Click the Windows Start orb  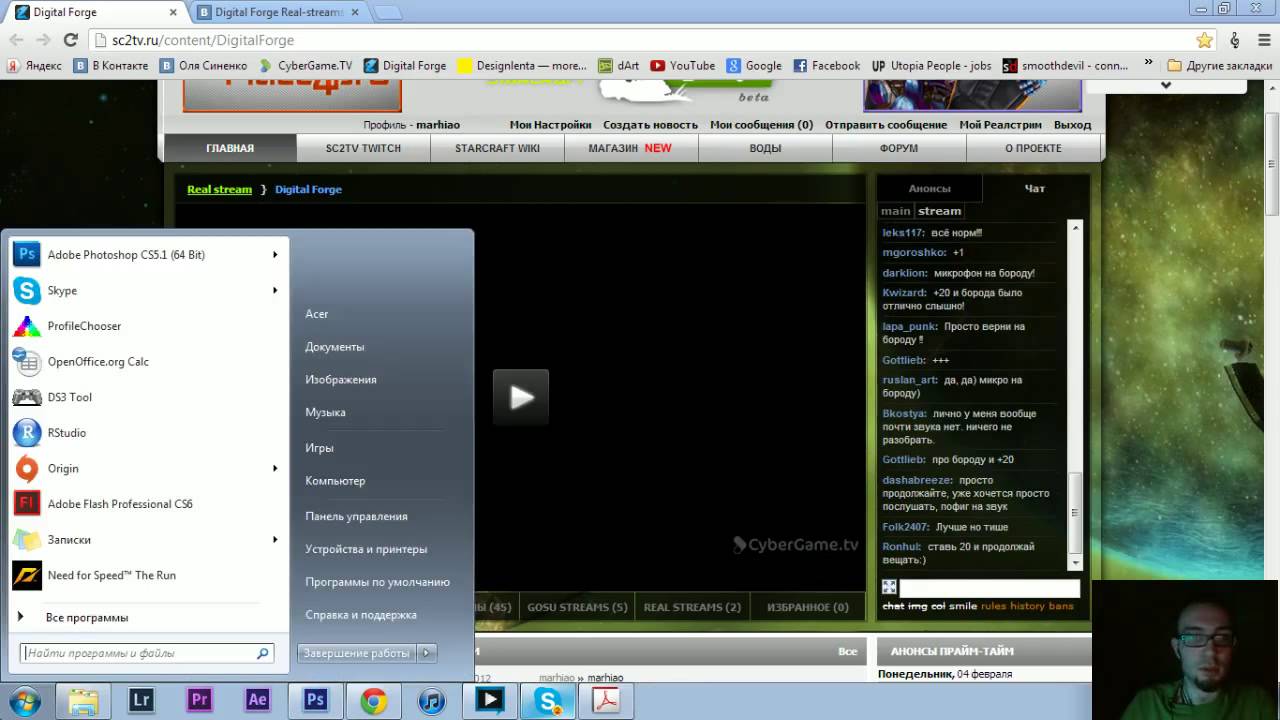point(24,701)
